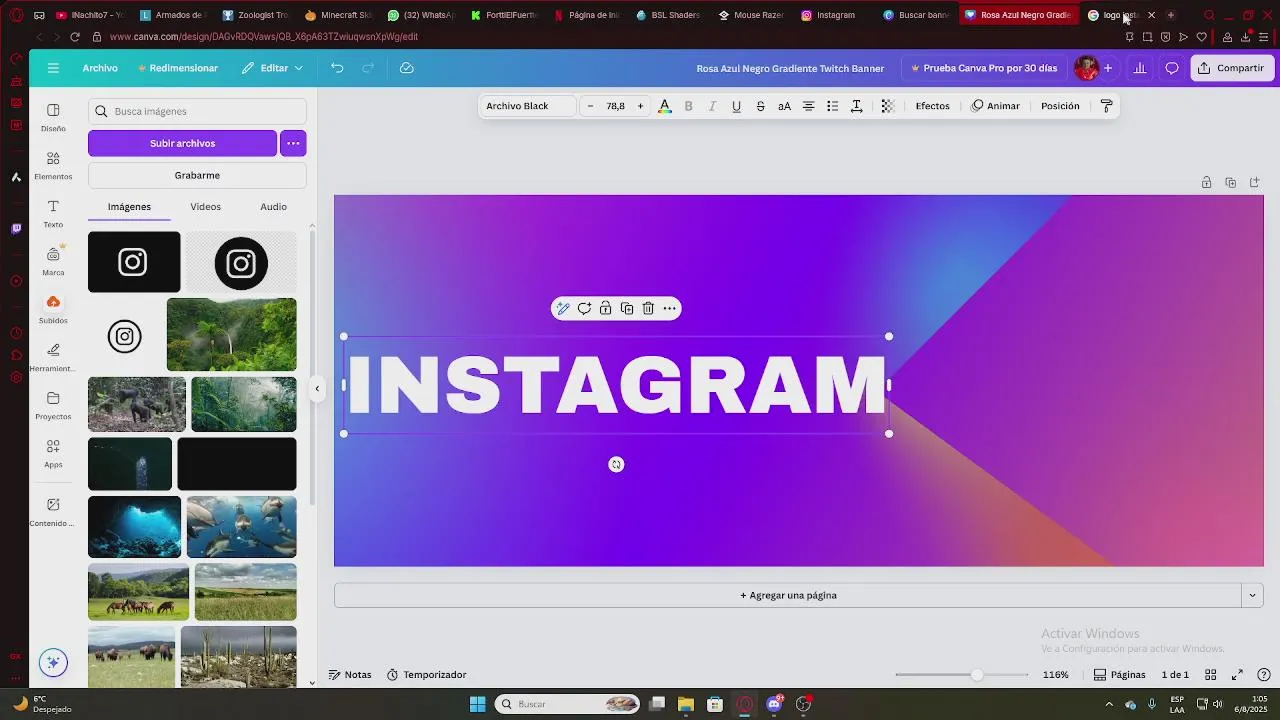Open Editar mode dropdown
The height and width of the screenshot is (720, 1280).
(272, 68)
